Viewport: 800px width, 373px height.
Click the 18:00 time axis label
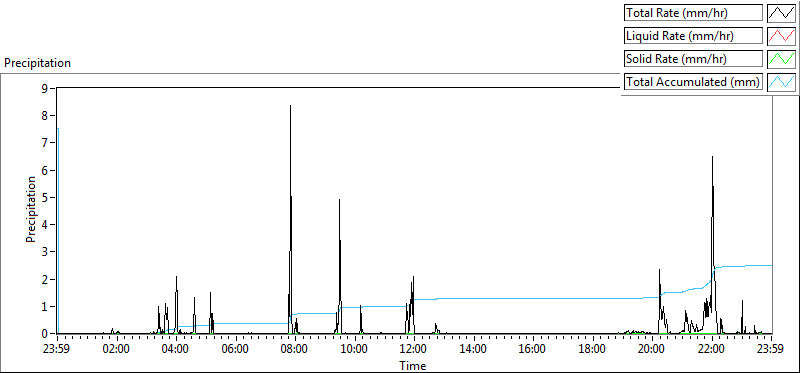coord(593,350)
